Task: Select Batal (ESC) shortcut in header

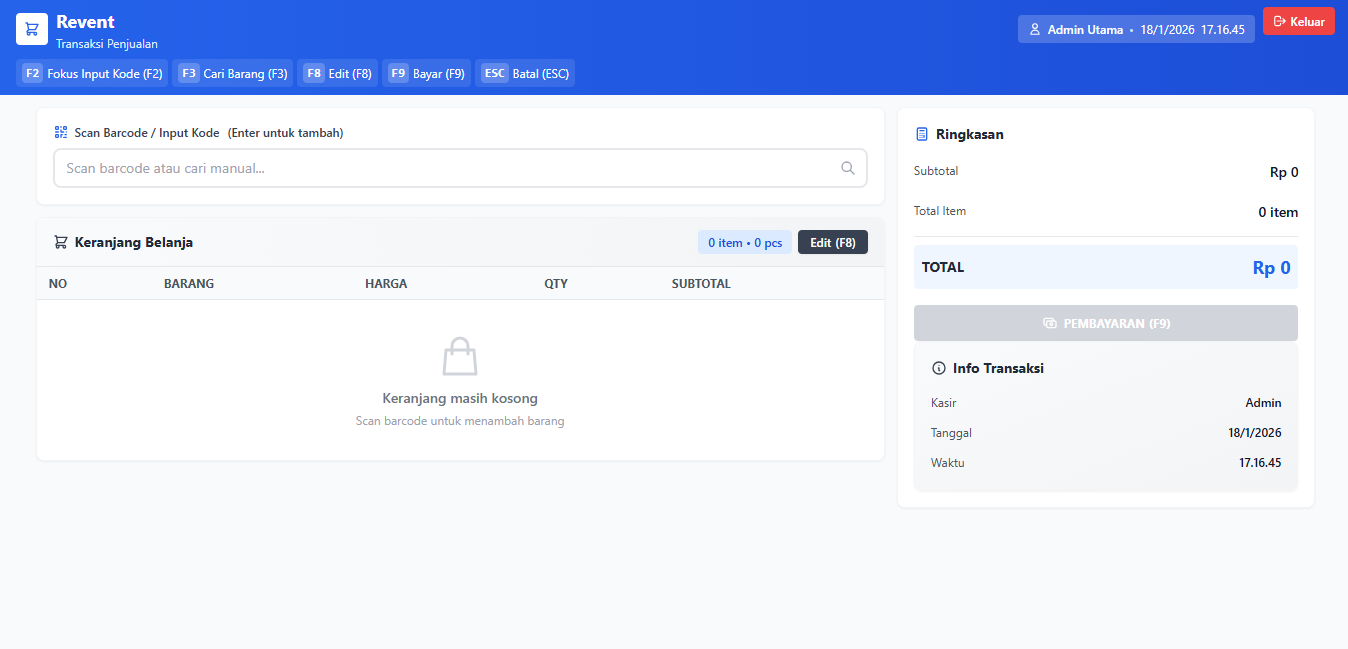Action: click(x=525, y=73)
